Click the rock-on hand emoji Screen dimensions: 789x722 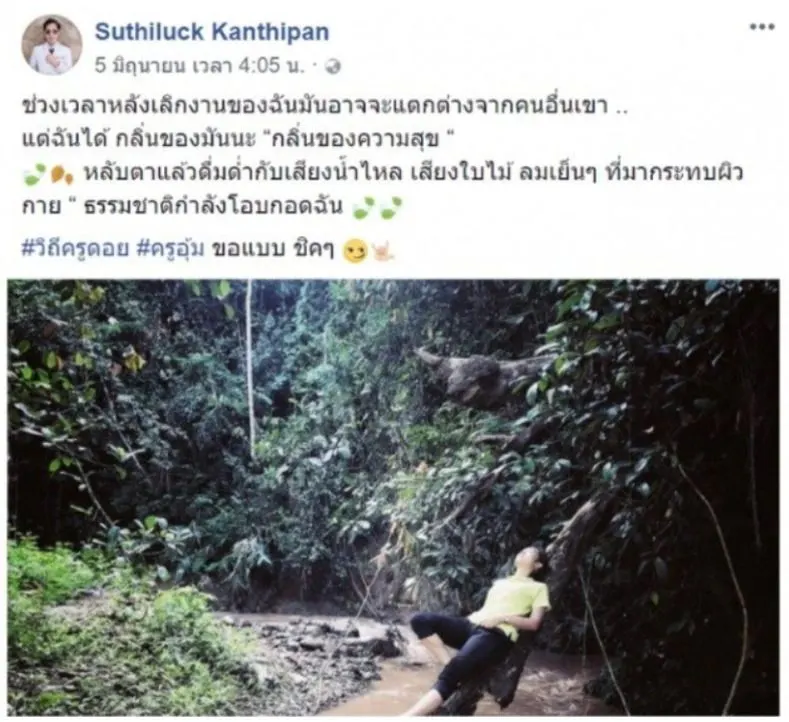pyautogui.click(x=382, y=251)
